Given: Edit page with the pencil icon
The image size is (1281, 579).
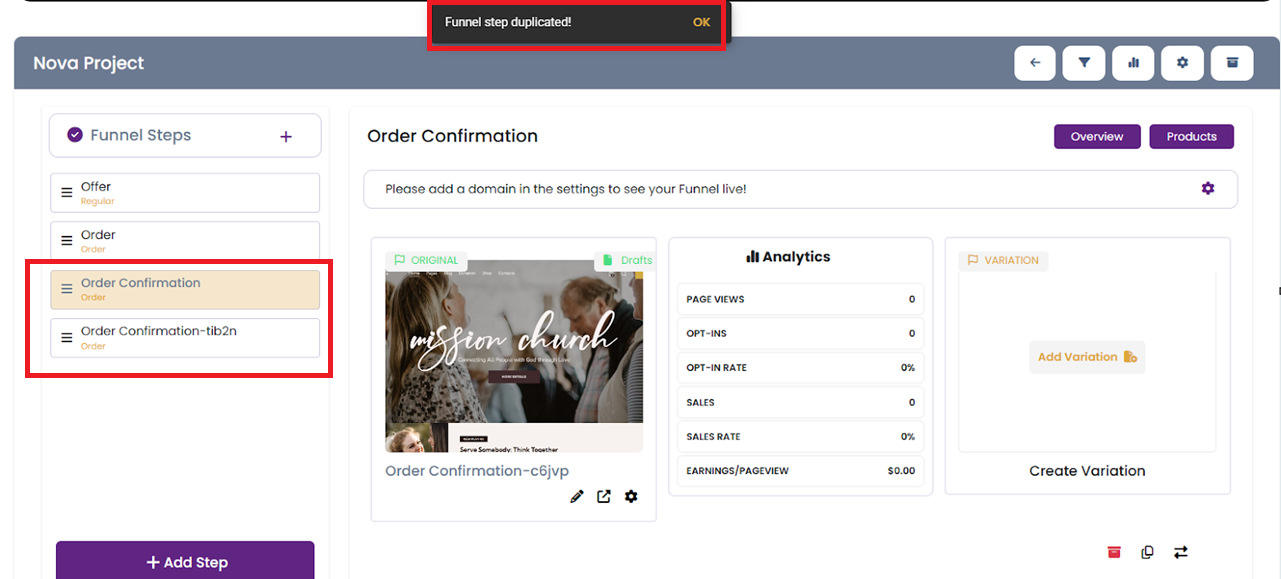Looking at the screenshot, I should pyautogui.click(x=577, y=497).
